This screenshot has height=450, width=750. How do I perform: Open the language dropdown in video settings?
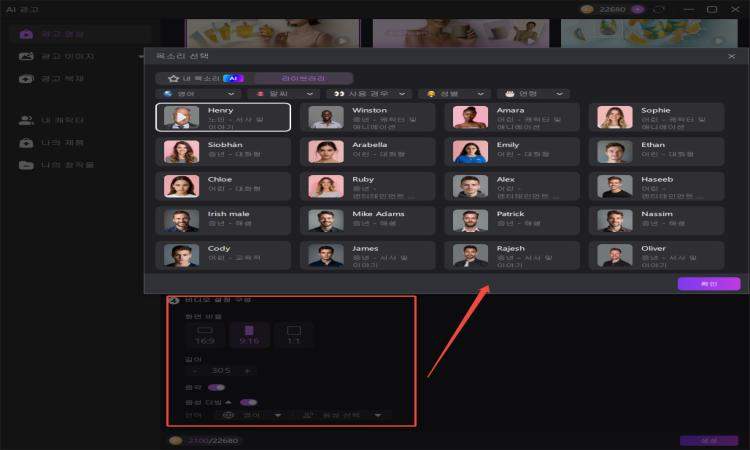(x=251, y=415)
